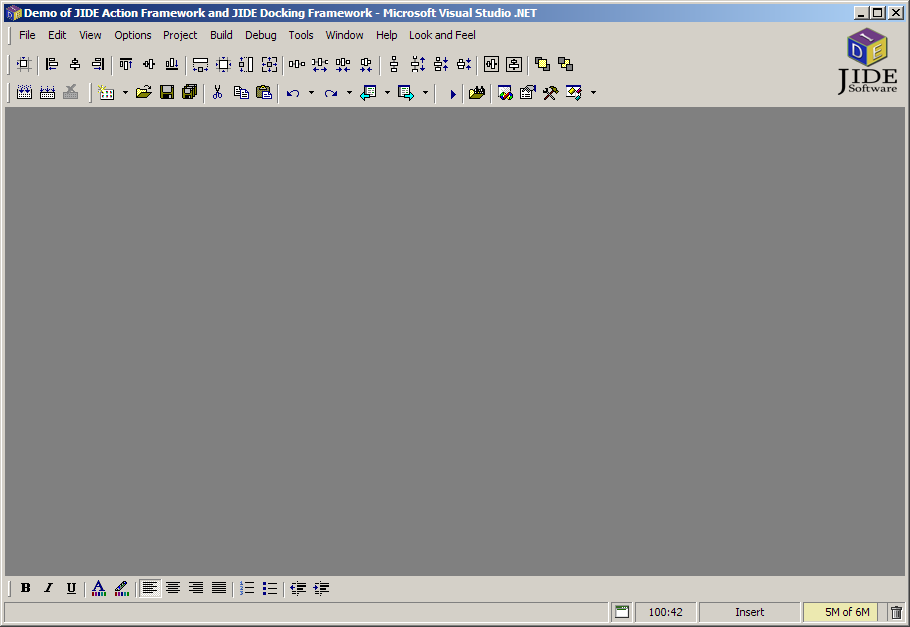Select center text alignment in formatting bar

[173, 588]
